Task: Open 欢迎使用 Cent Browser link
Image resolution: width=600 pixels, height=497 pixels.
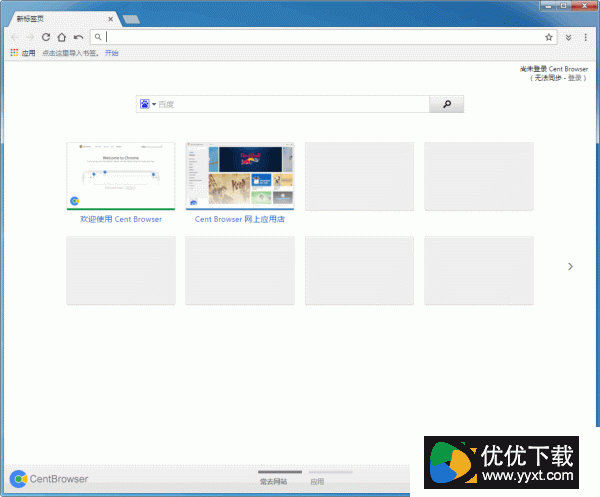Action: [121, 219]
